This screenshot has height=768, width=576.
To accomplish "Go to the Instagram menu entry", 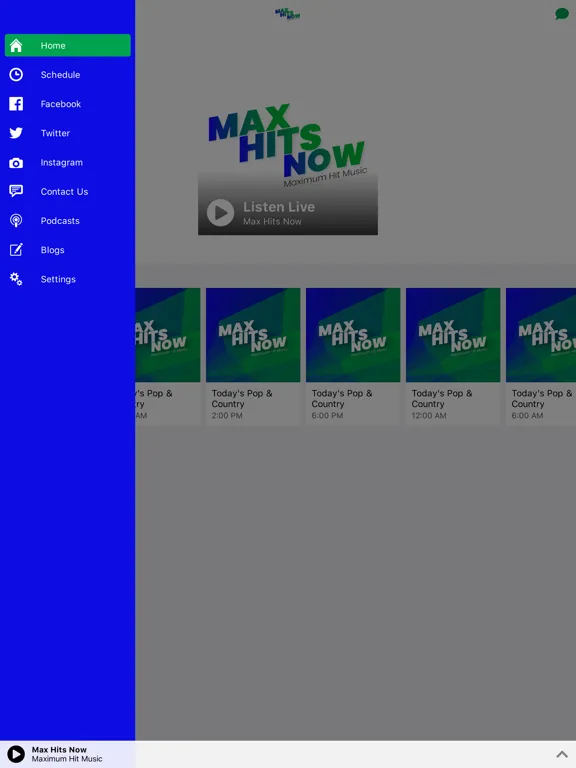I will point(68,162).
